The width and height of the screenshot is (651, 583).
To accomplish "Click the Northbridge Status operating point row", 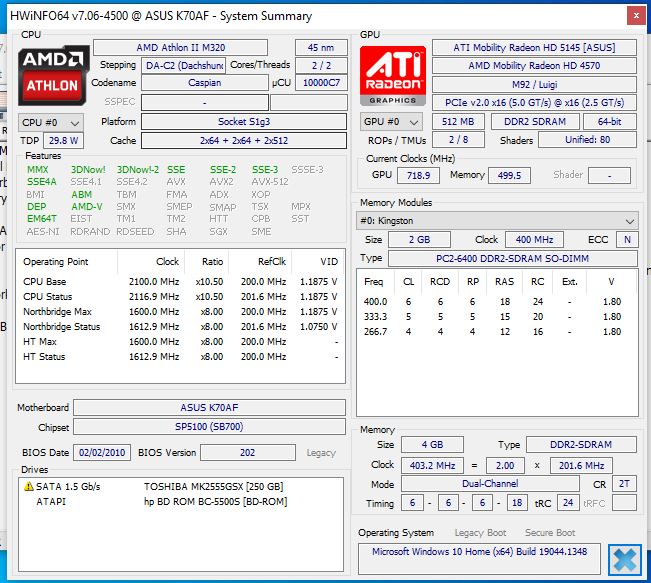I will (180, 326).
